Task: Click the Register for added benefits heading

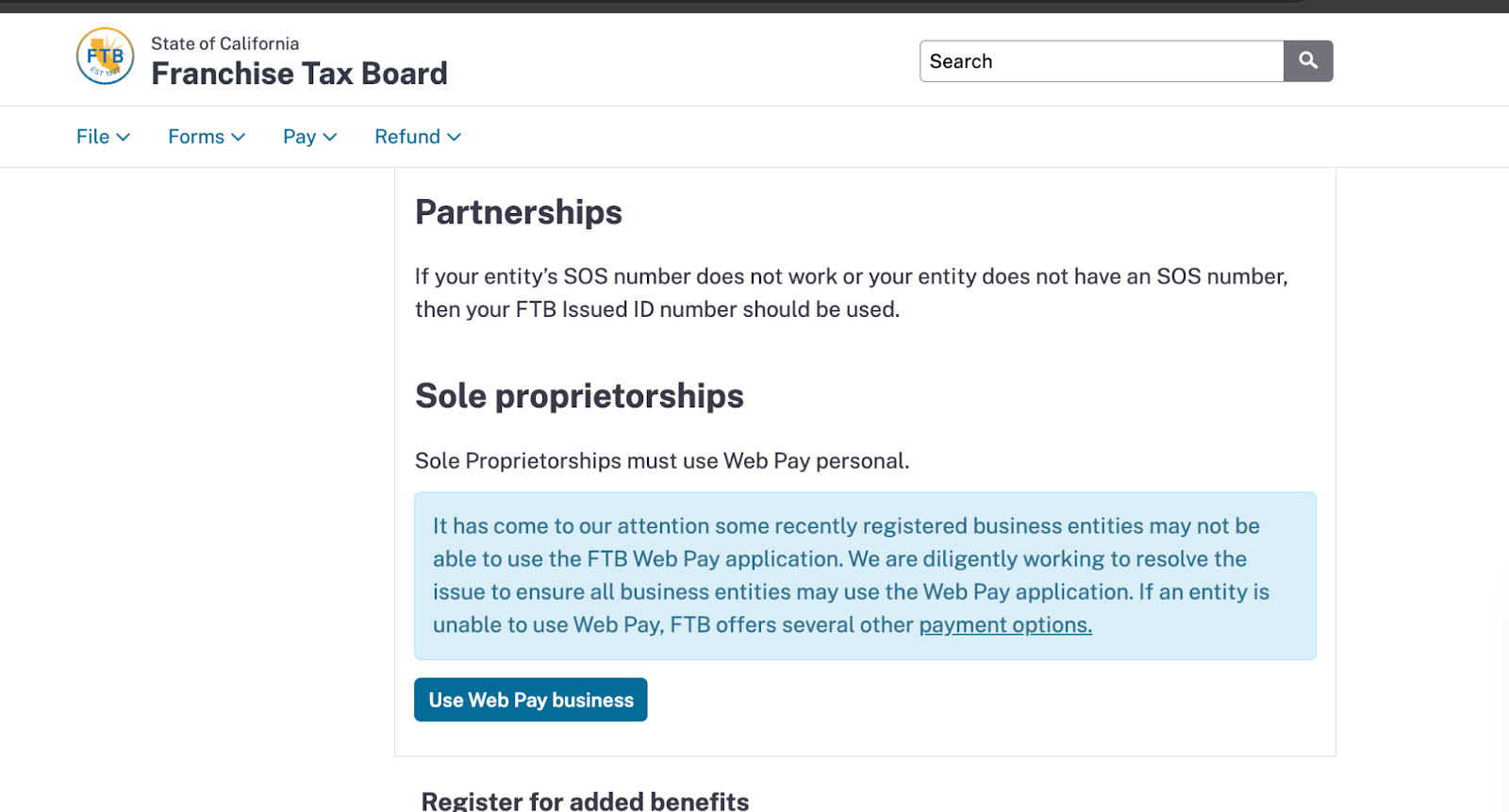Action: click(585, 801)
